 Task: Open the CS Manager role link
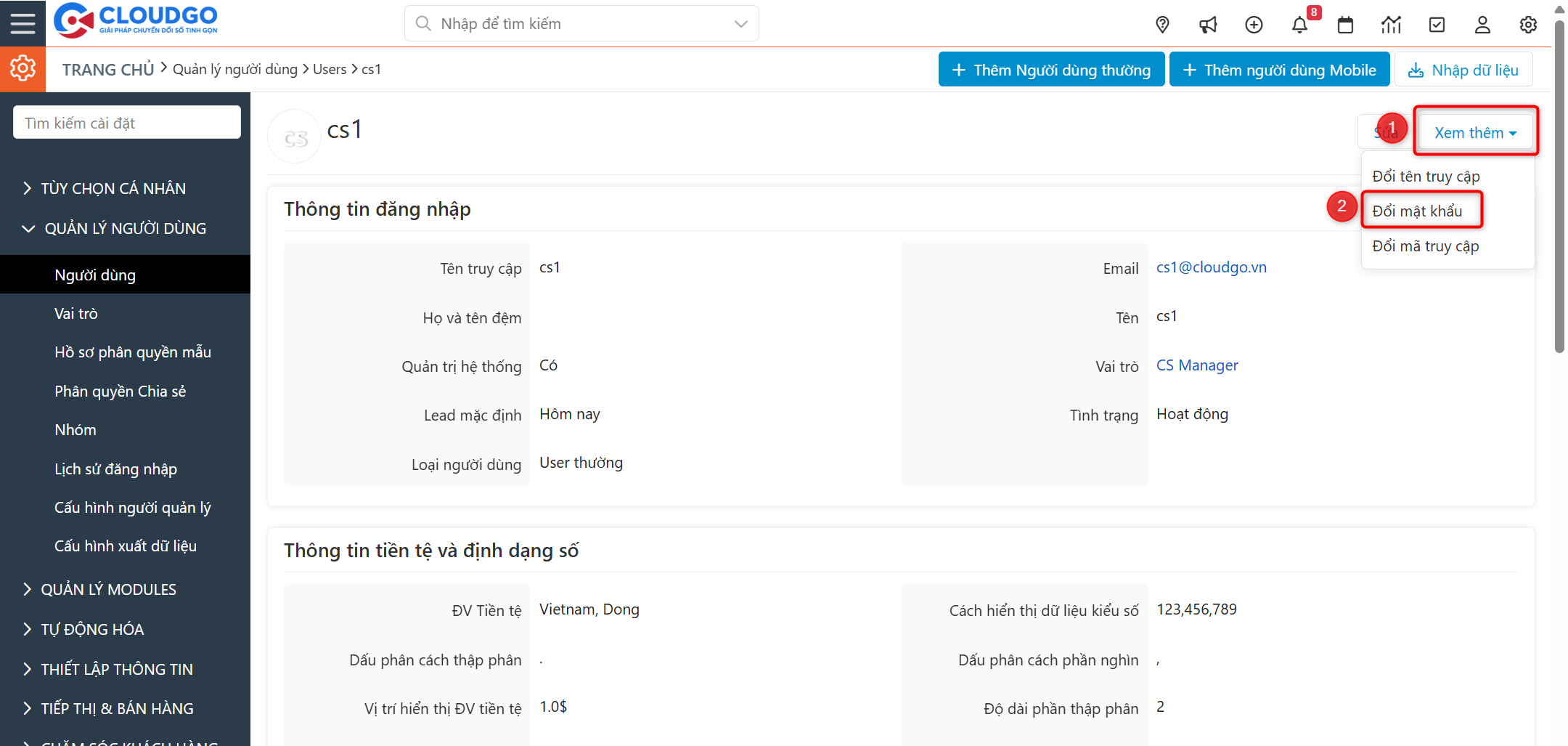click(x=1197, y=365)
